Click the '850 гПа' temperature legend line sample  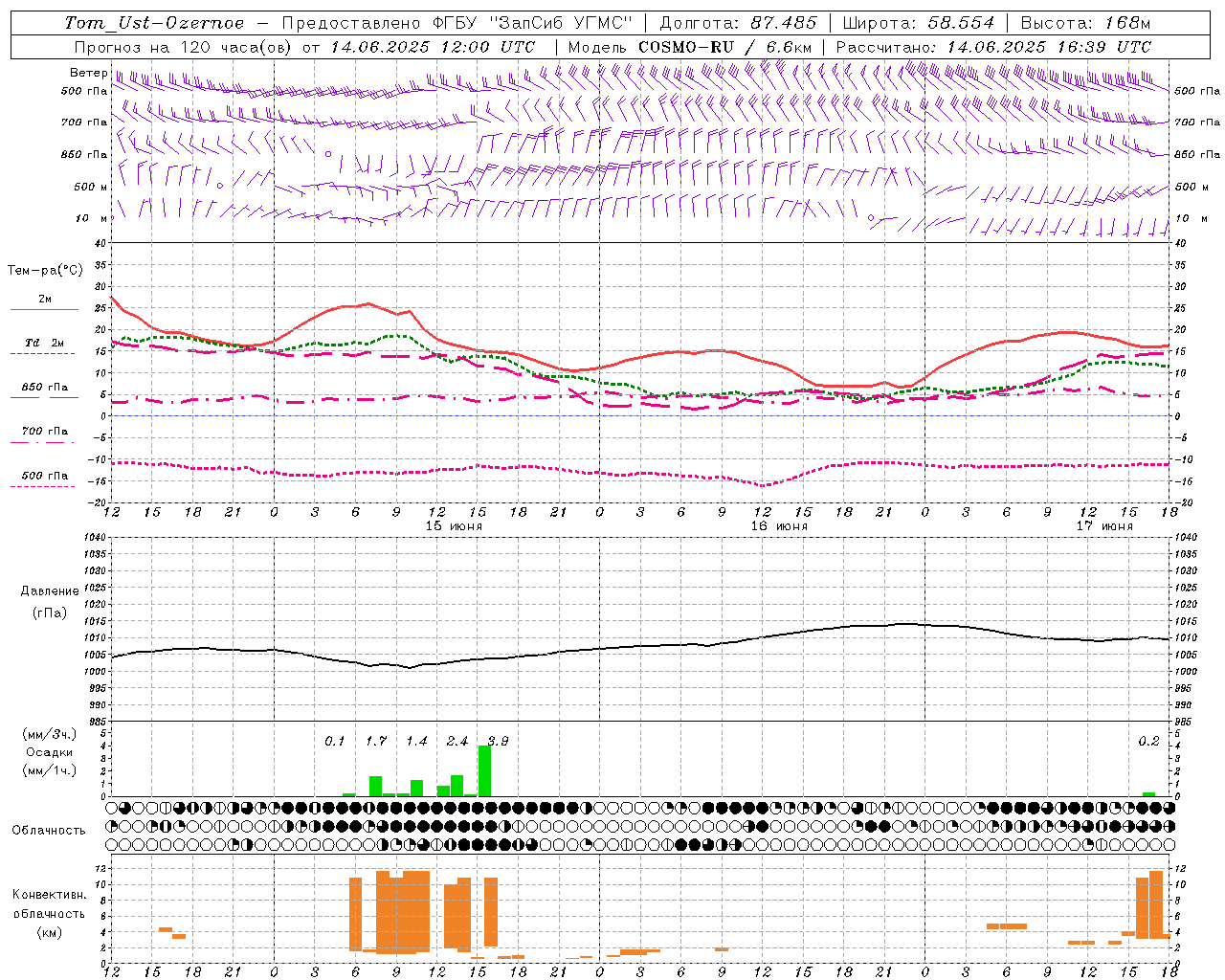click(x=42, y=397)
